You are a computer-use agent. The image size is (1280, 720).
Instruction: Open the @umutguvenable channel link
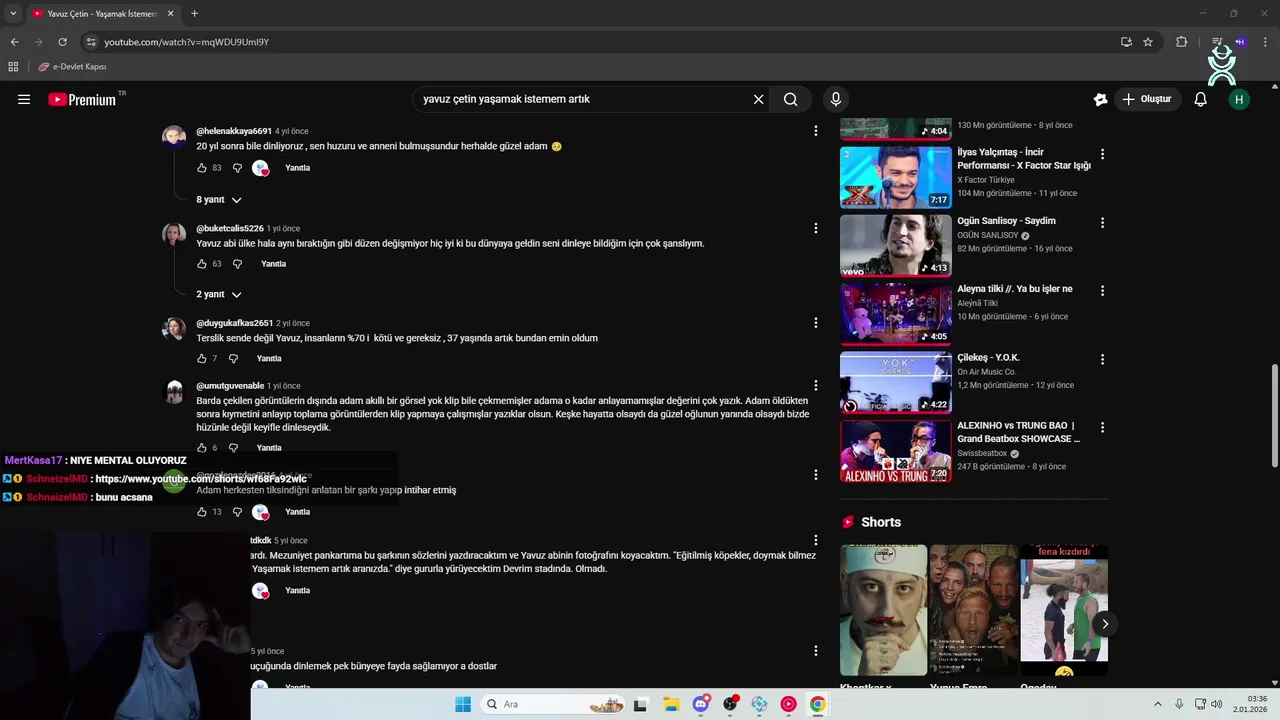[x=230, y=386]
